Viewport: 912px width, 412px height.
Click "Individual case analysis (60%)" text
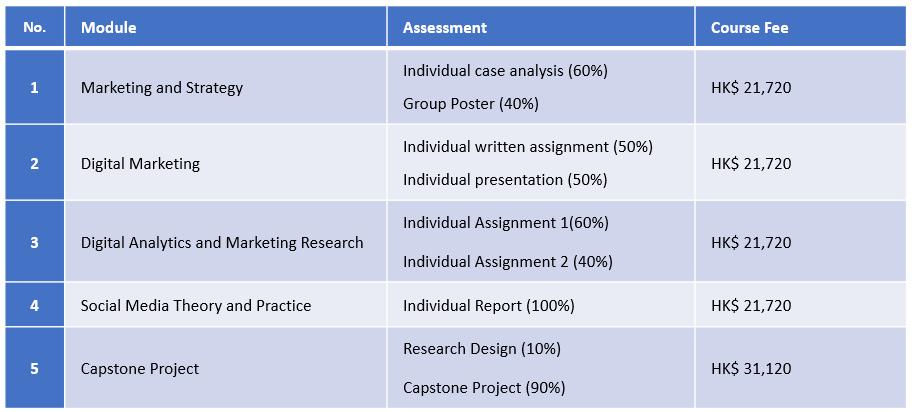click(x=505, y=71)
